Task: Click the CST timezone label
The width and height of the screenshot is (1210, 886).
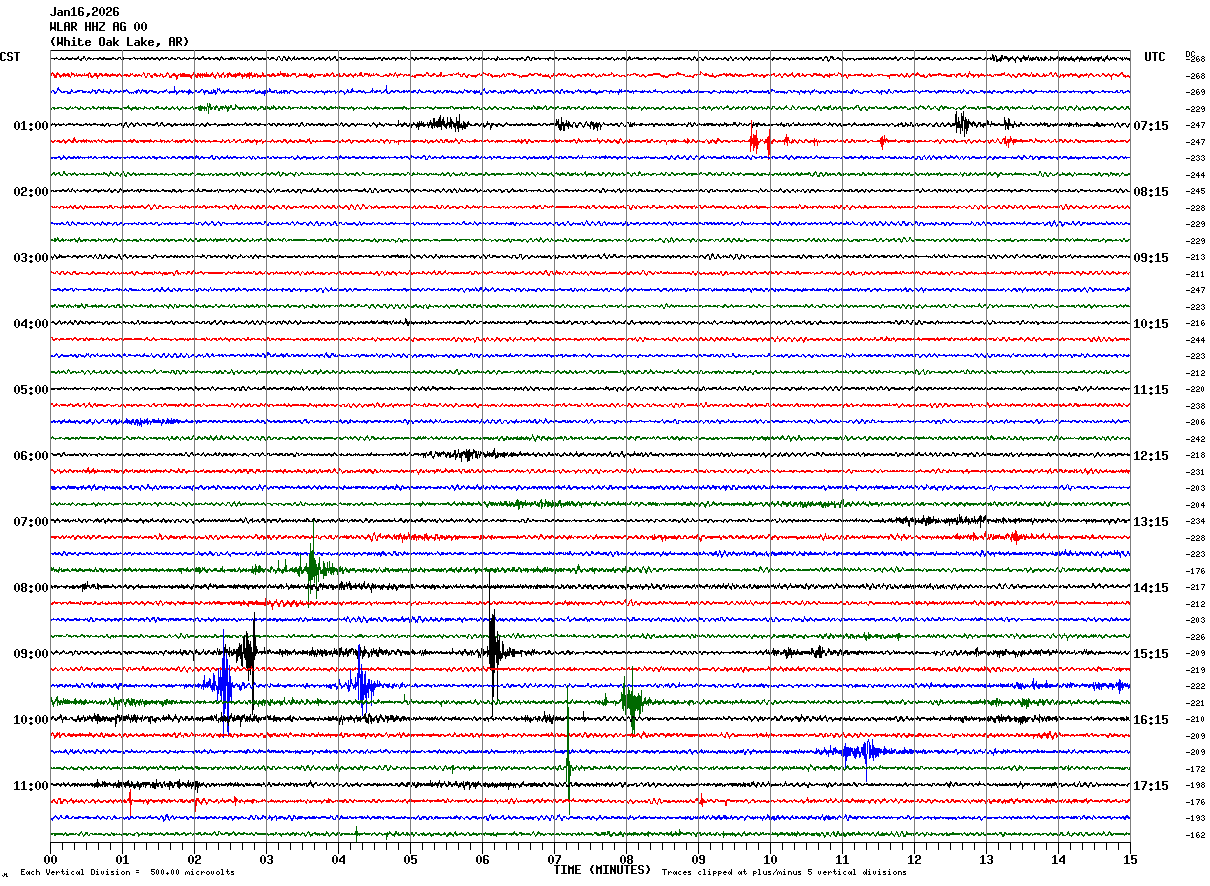Action: click(10, 57)
